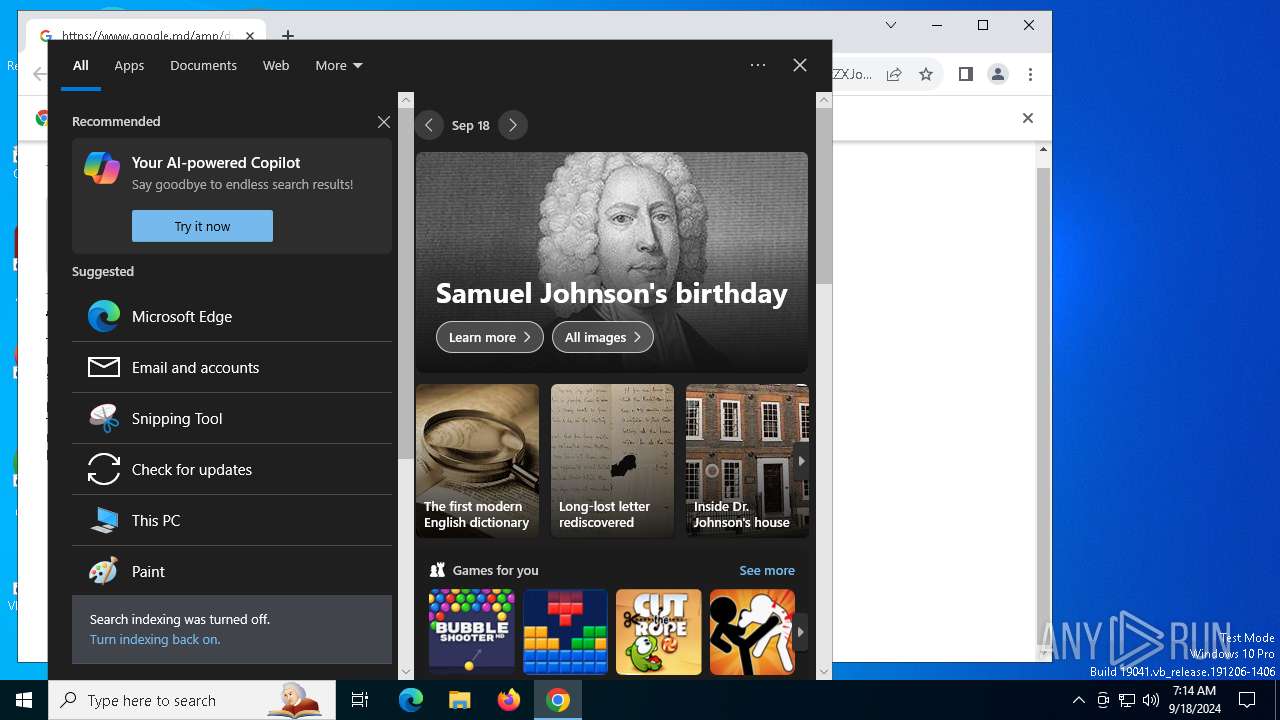This screenshot has height=720, width=1280.
Task: Open Chrome profile avatar
Action: [998, 74]
